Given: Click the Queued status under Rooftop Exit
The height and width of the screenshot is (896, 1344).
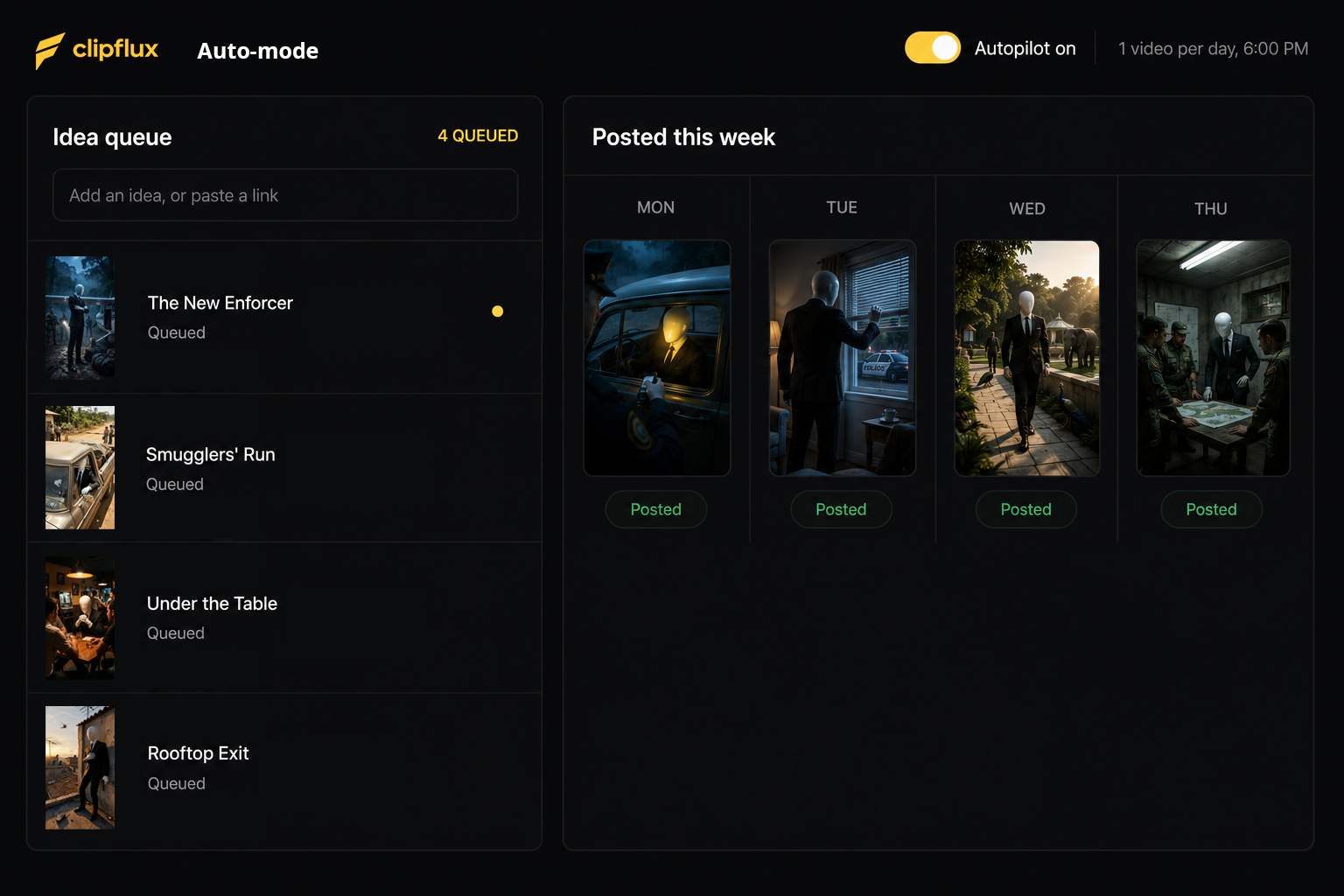Looking at the screenshot, I should tap(176, 783).
